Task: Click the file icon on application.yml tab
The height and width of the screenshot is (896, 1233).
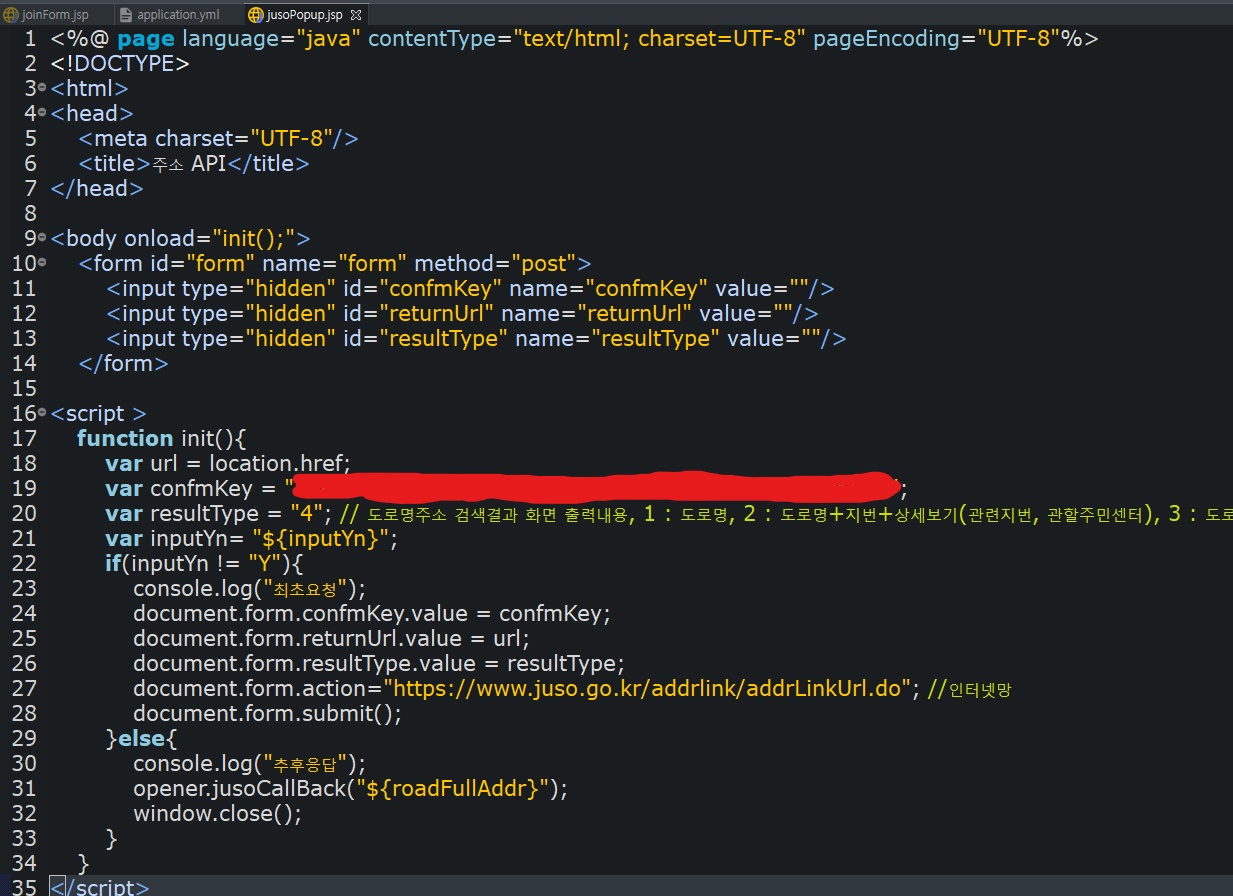Action: click(125, 14)
